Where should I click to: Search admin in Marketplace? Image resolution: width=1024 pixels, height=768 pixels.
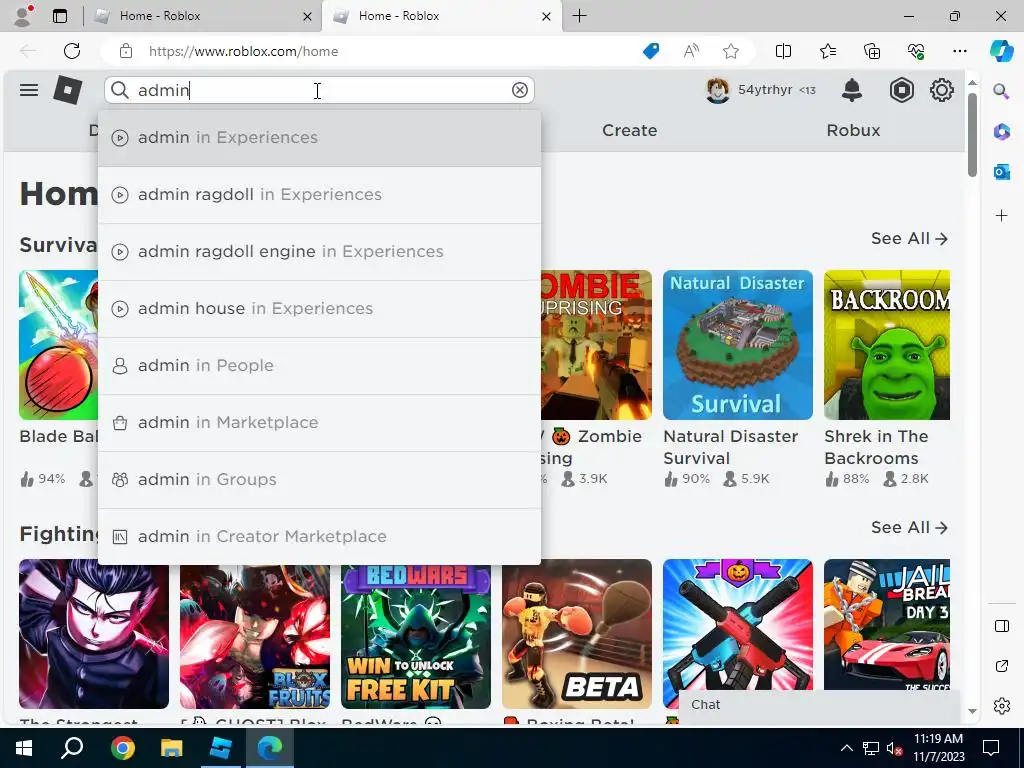[x=319, y=422]
